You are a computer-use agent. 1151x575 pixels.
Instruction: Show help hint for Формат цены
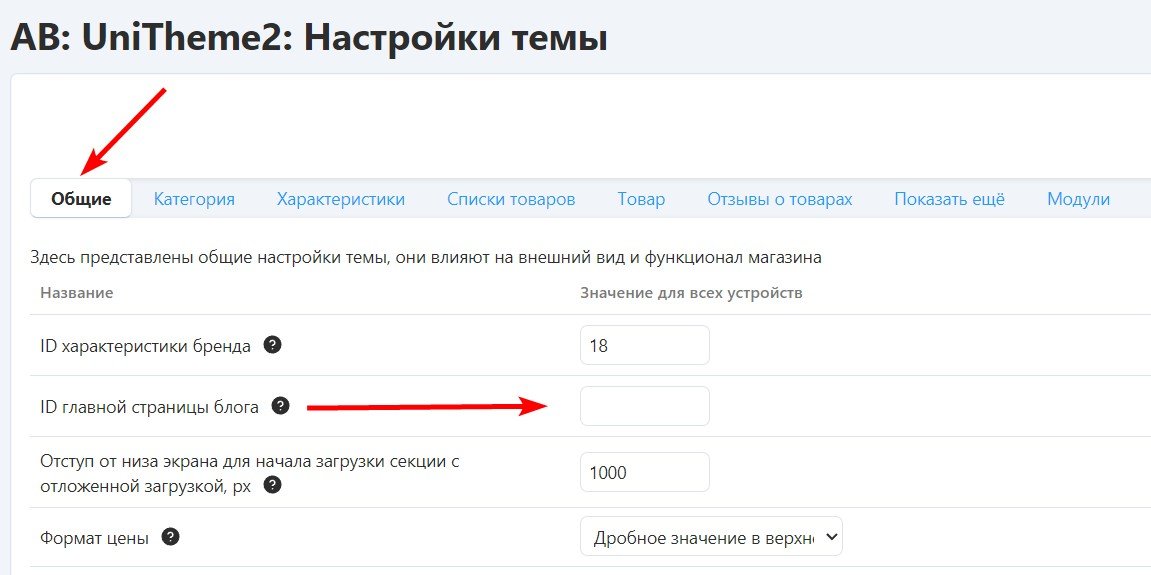click(x=171, y=537)
